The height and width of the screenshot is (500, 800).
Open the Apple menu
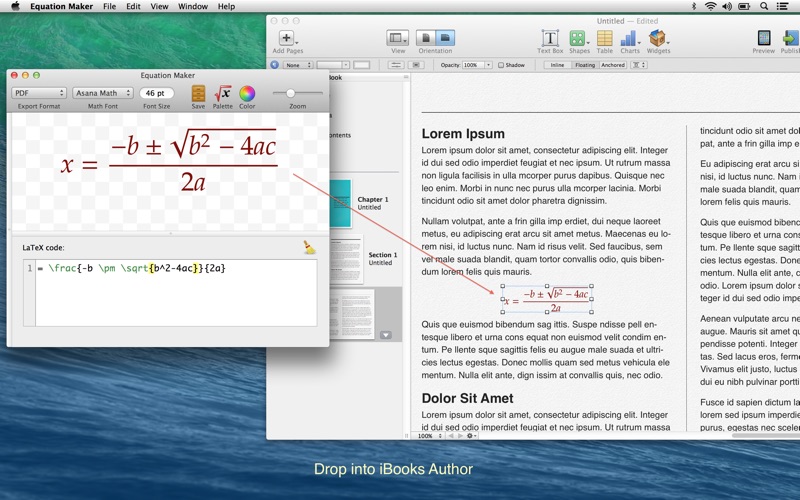point(15,6)
